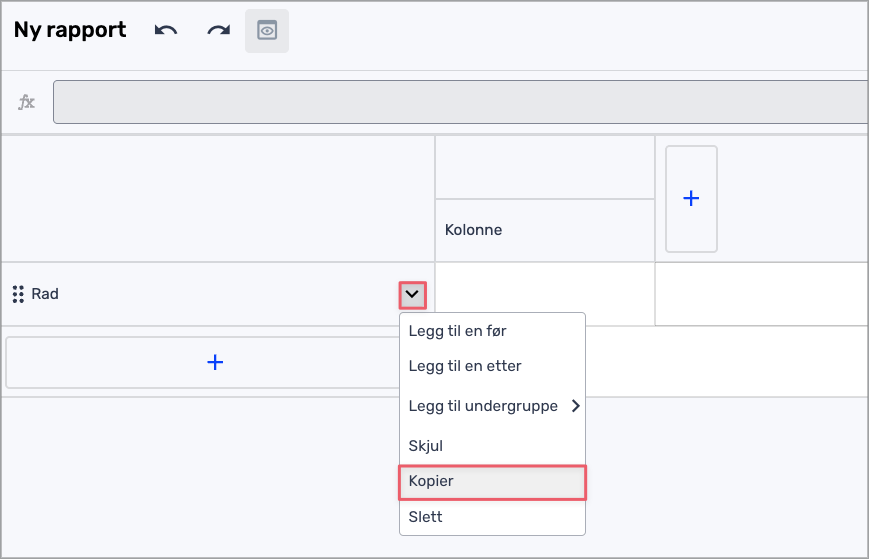Click the redo arrow icon

218,30
